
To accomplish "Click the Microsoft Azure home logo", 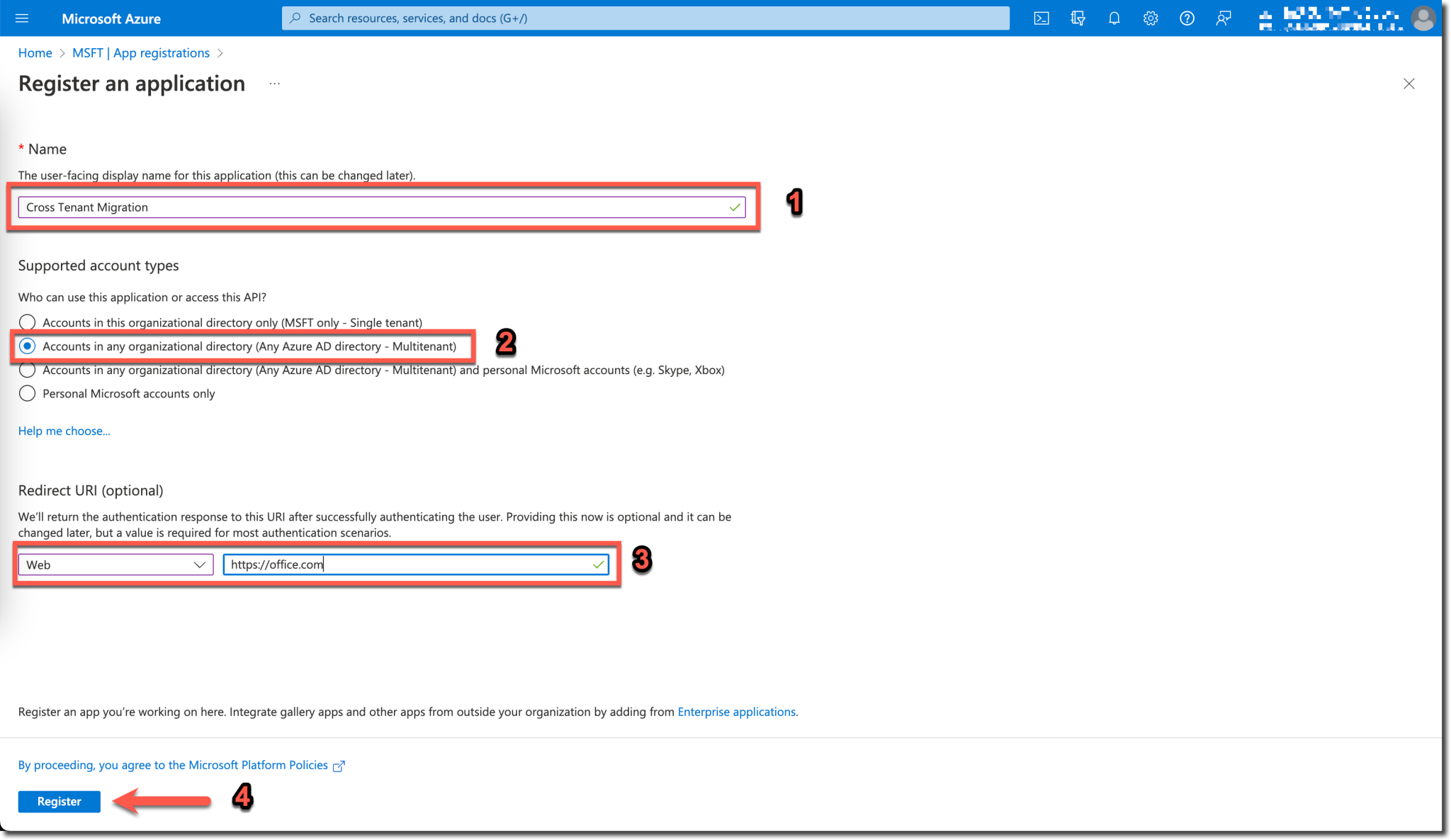I will click(111, 18).
